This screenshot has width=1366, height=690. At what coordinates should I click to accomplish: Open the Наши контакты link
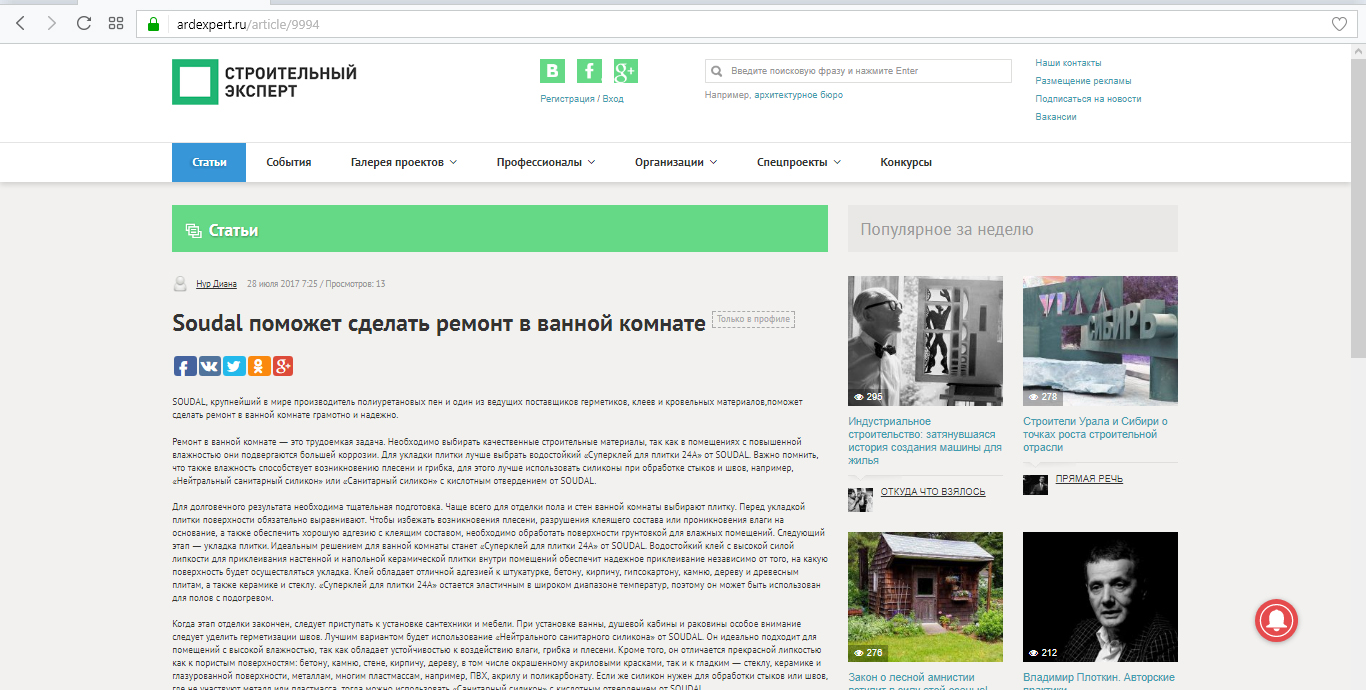[1068, 63]
